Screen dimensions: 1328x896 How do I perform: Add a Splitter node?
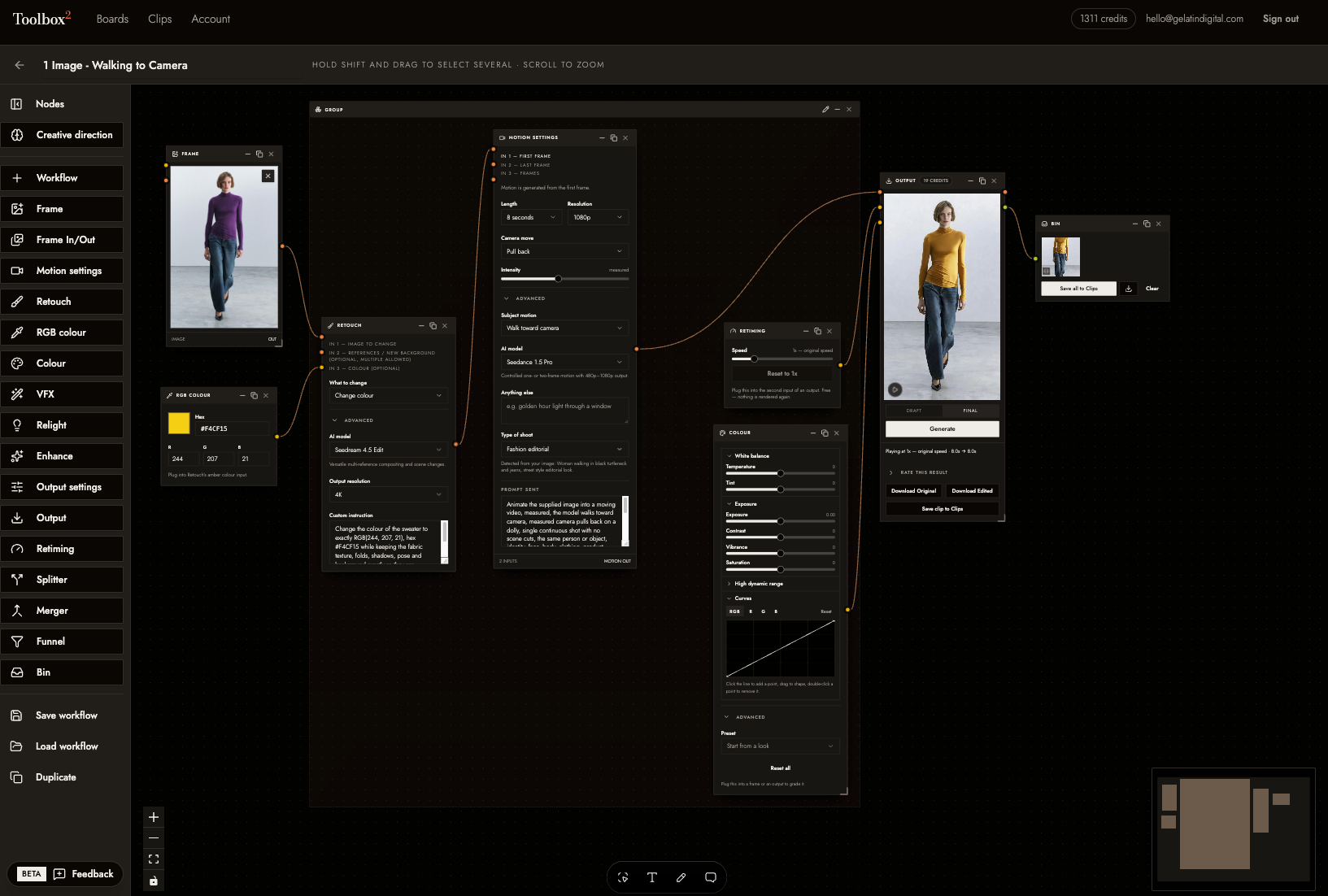tap(62, 580)
